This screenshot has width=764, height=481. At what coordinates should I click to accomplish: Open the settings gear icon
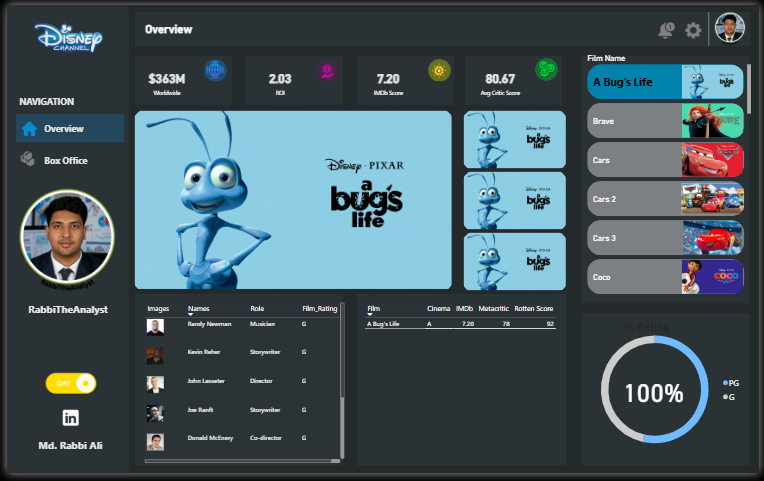[x=693, y=30]
